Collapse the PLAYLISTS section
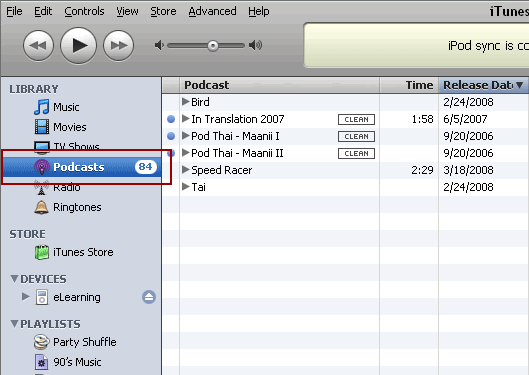Screen dimensions: 529x375 coord(15,324)
